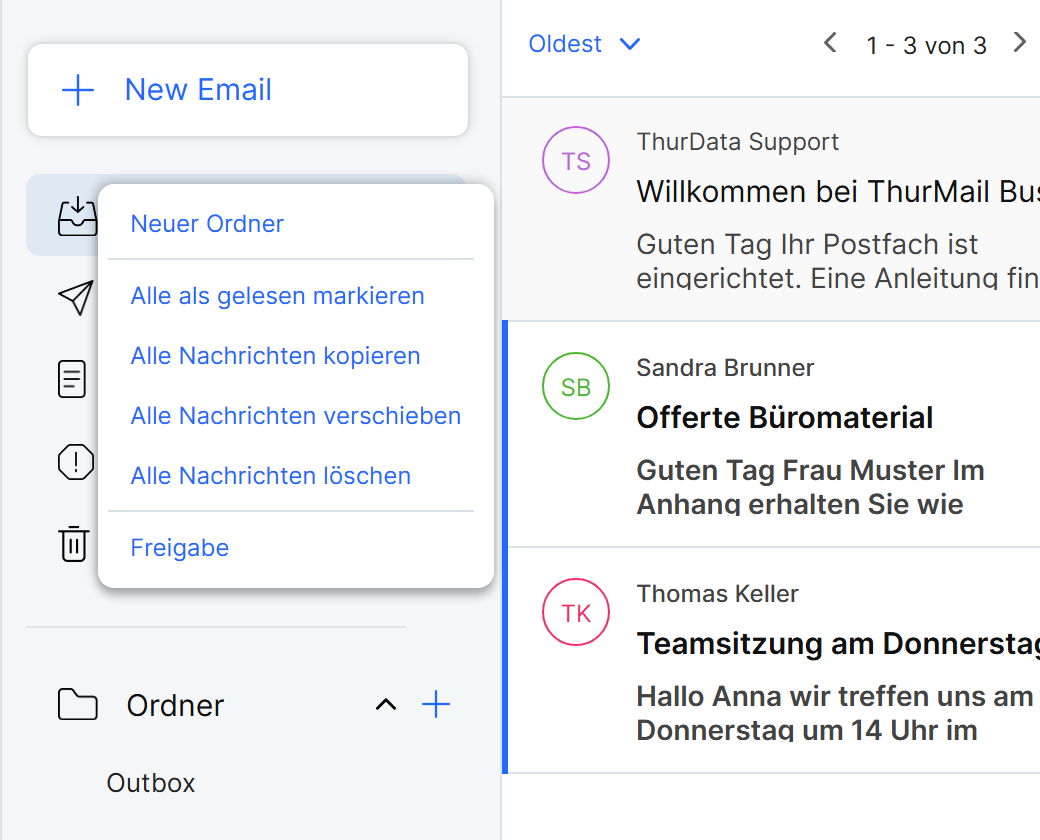1040x840 pixels.
Task: Select Alle Nachrichten kopieren
Action: click(275, 356)
